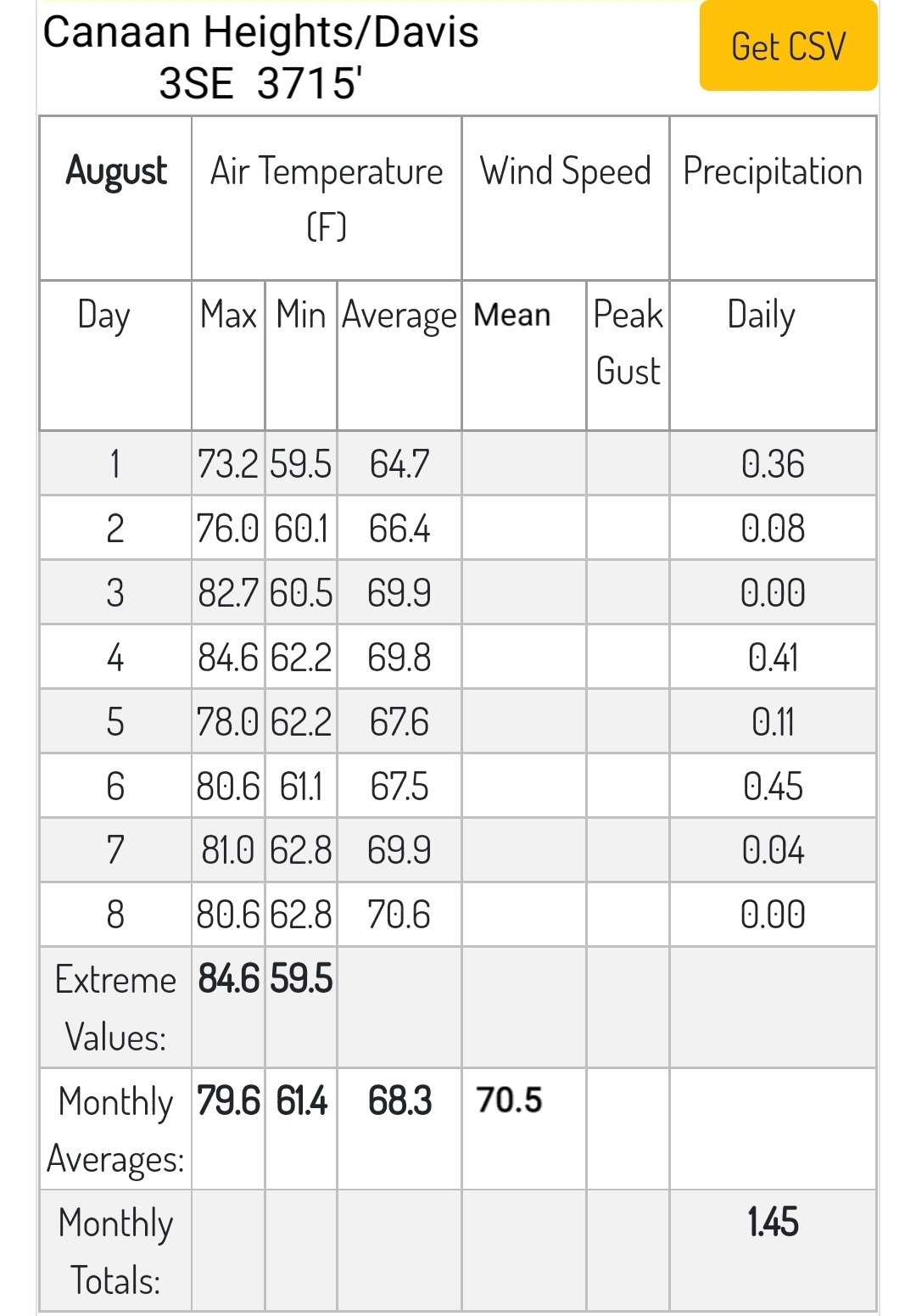Click the Precipitation column header
The height and width of the screenshot is (1316, 916).
773,171
